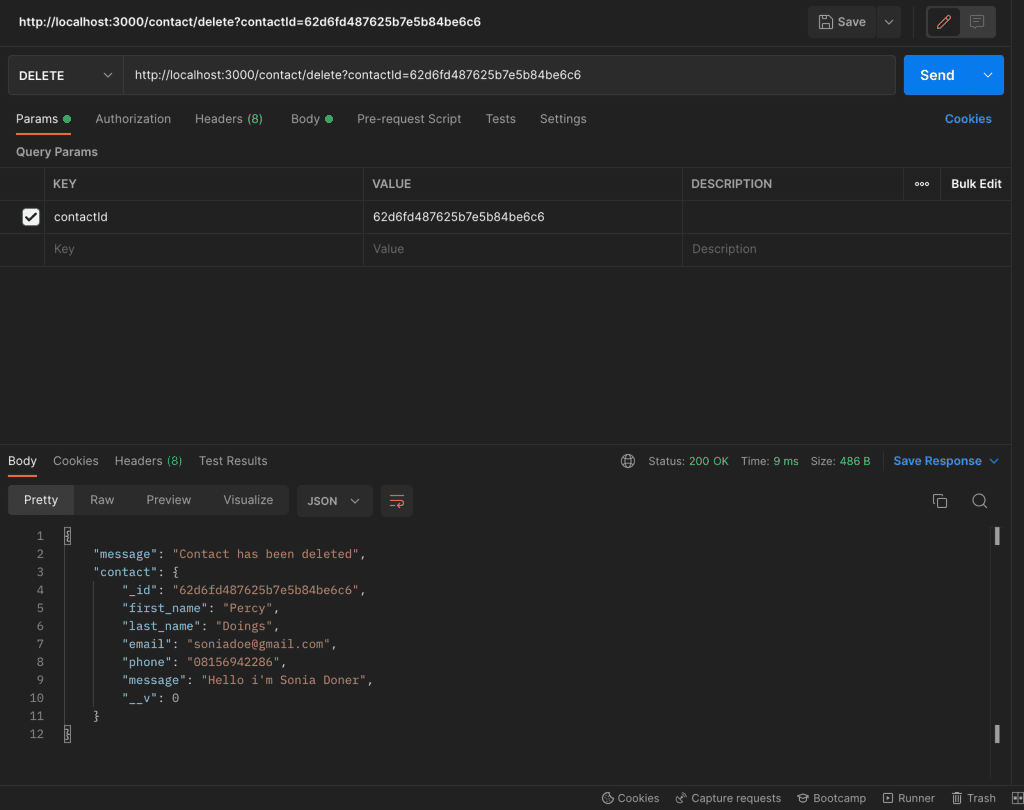Expand the Send button arrow

tap(988, 75)
